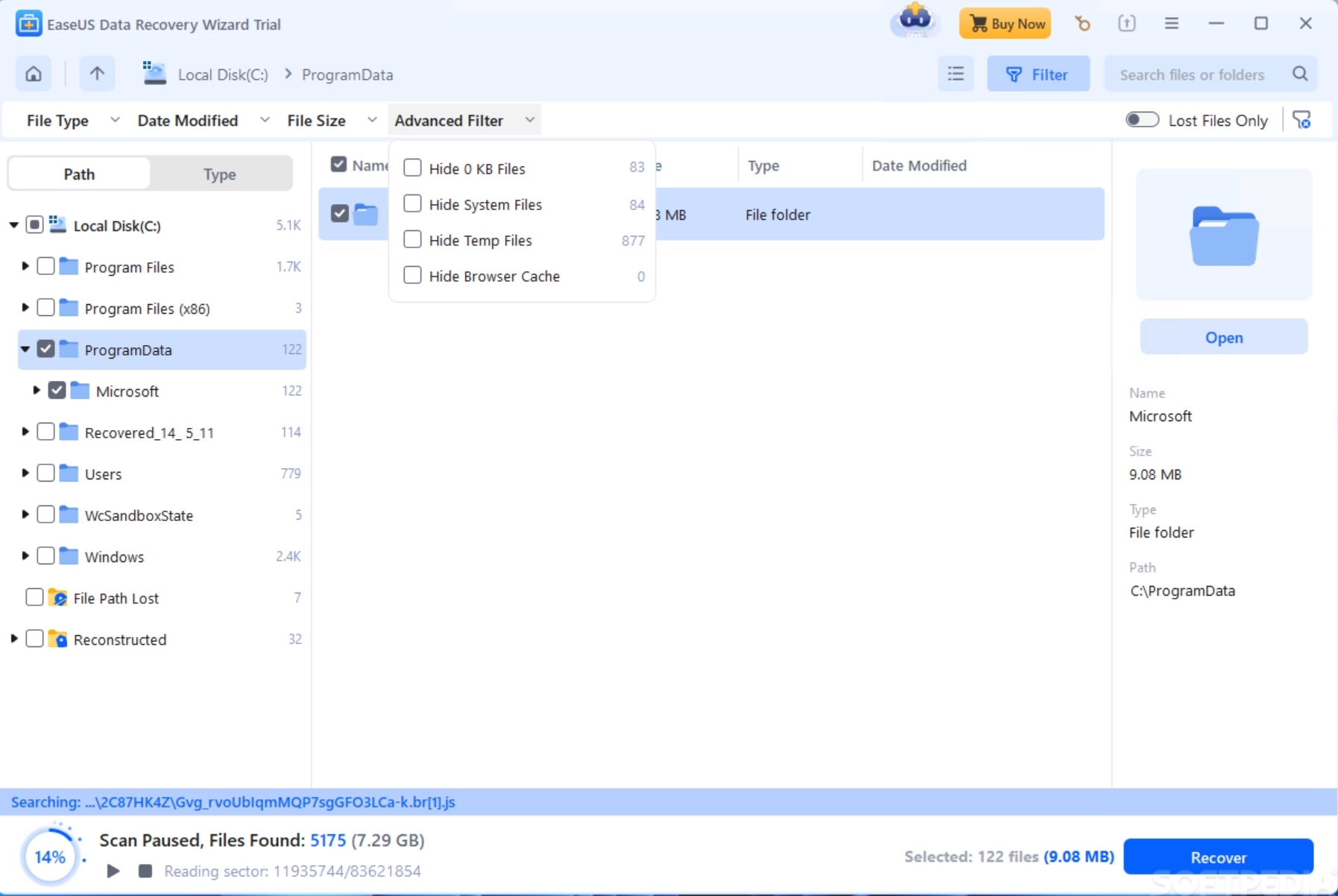
Task: Resume scan with the play button
Action: pyautogui.click(x=113, y=871)
